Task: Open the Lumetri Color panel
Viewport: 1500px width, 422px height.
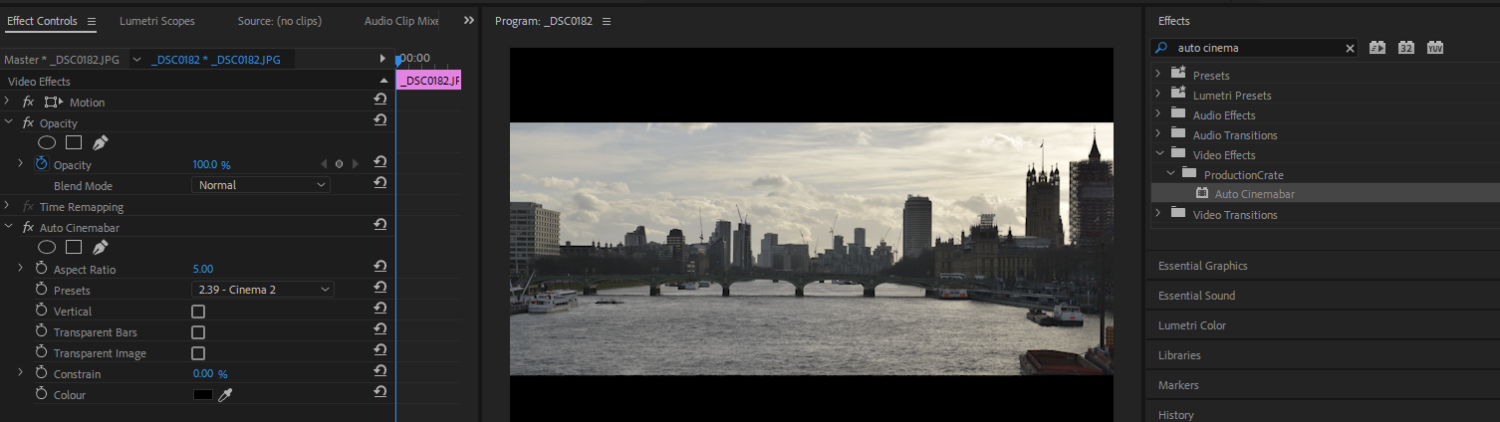Action: pyautogui.click(x=1192, y=325)
